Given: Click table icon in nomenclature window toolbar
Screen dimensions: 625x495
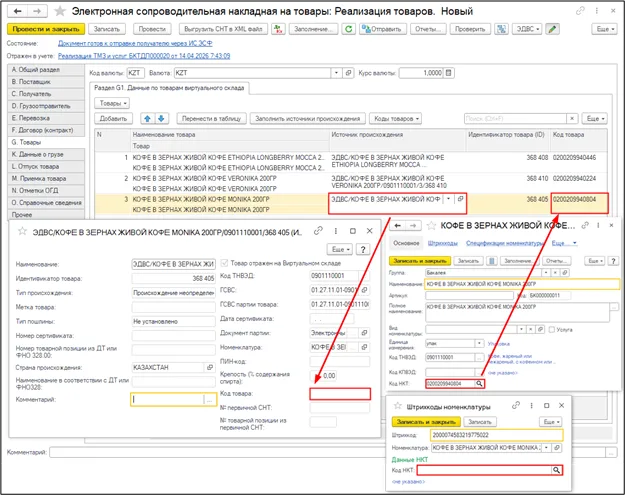Looking at the screenshot, I should pos(492,261).
